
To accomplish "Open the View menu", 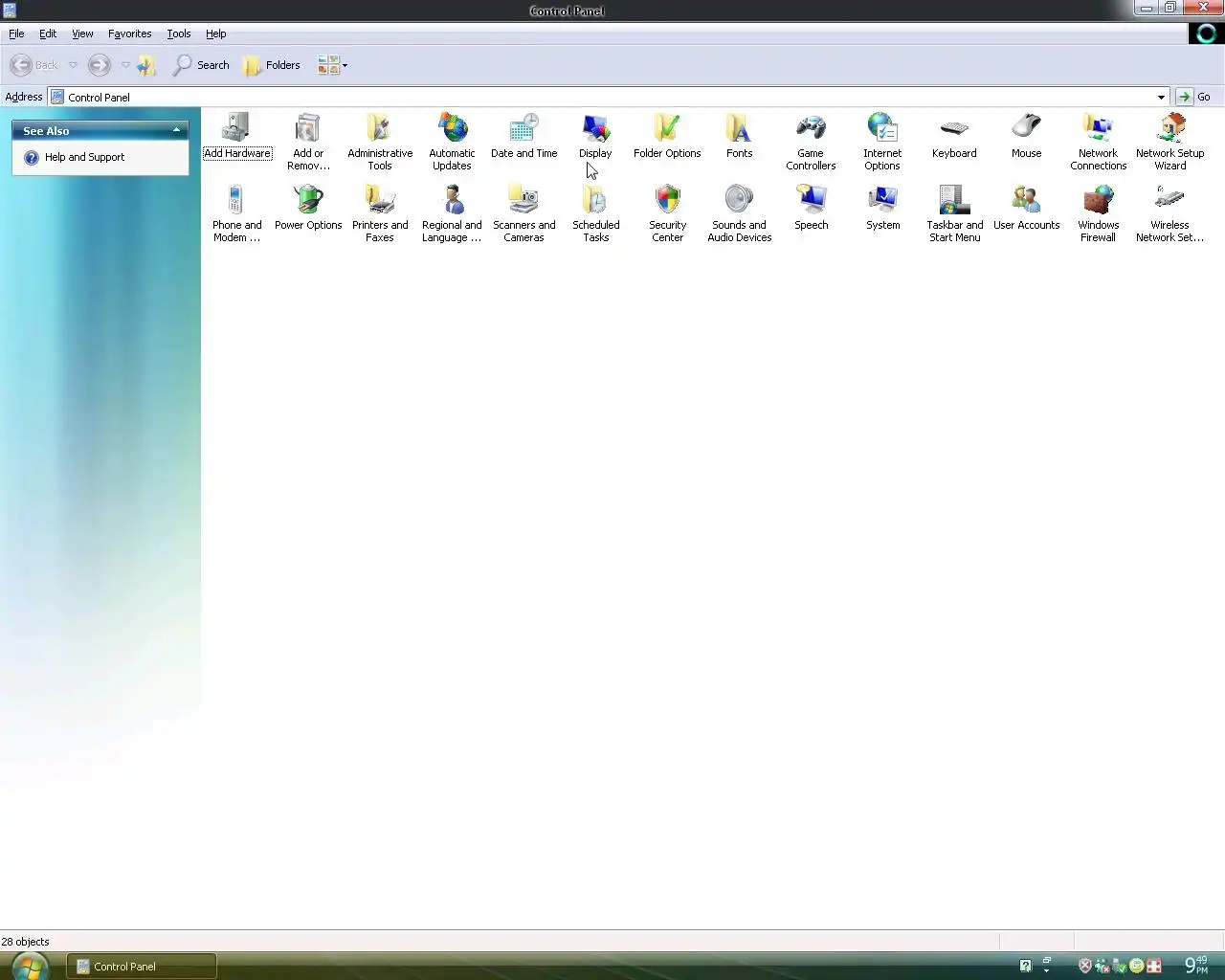I will point(82,33).
